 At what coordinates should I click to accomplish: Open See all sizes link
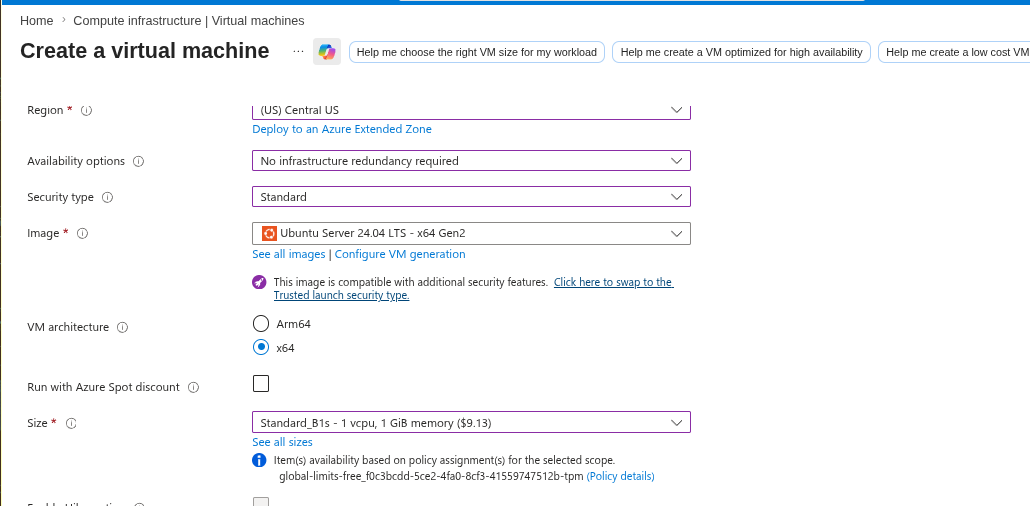282,442
